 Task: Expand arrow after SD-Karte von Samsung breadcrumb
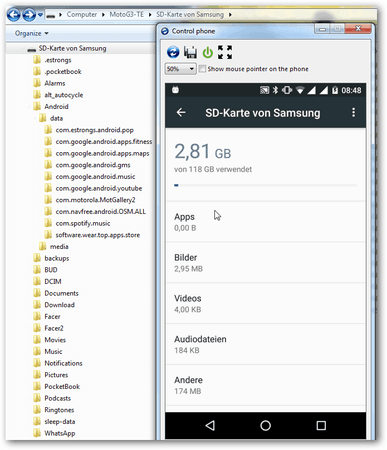230,15
